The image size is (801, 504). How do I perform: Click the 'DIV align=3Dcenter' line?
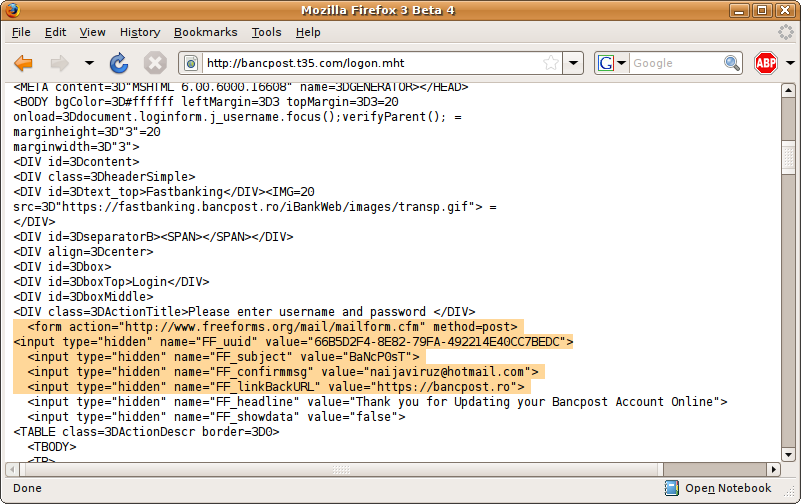83,252
